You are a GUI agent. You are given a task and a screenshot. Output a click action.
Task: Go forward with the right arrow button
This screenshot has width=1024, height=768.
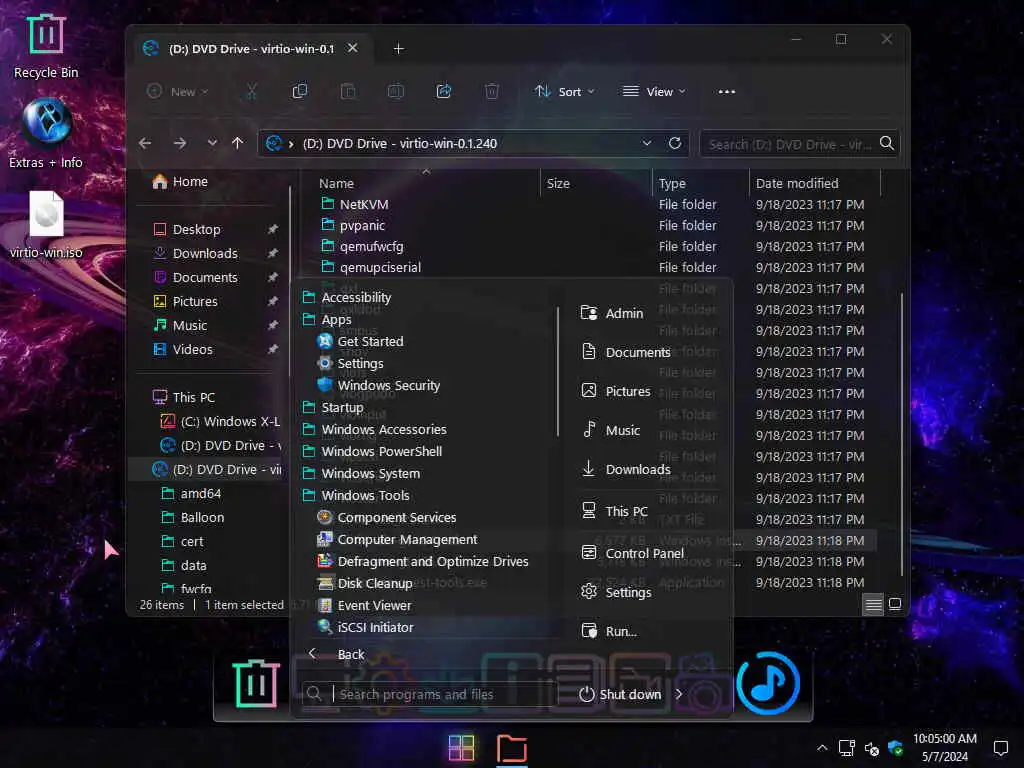[180, 143]
